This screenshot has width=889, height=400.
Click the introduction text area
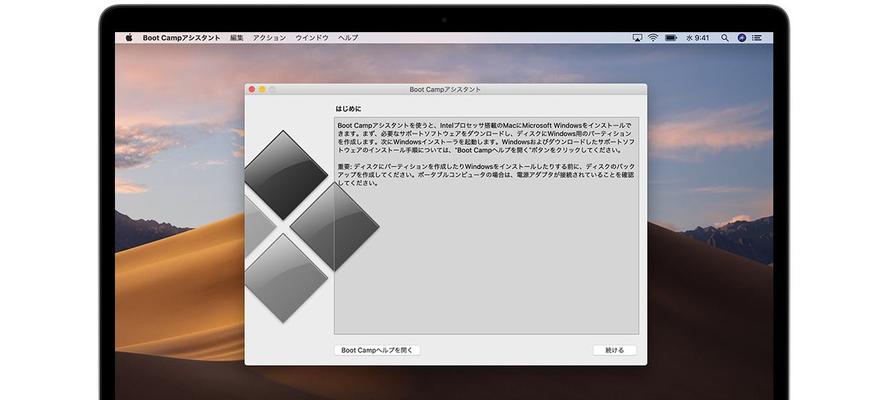coord(486,225)
